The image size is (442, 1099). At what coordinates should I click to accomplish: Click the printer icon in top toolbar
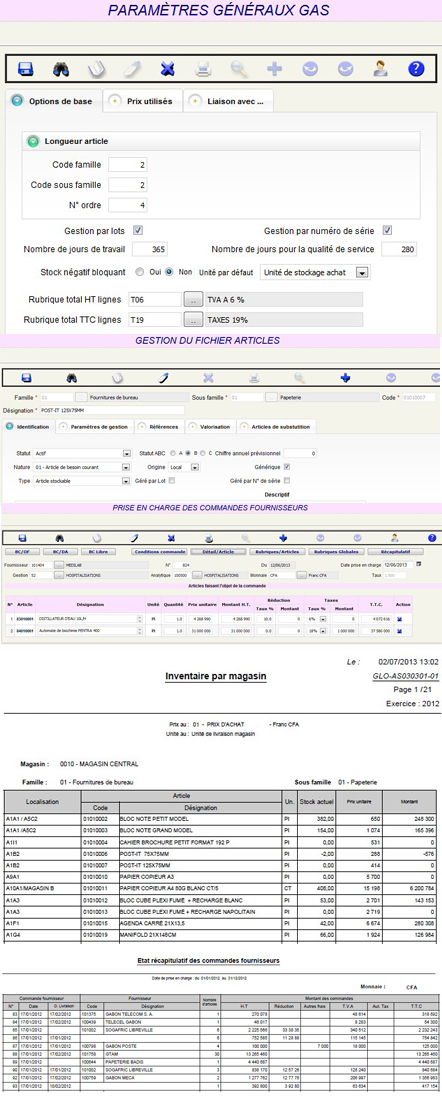[203, 69]
